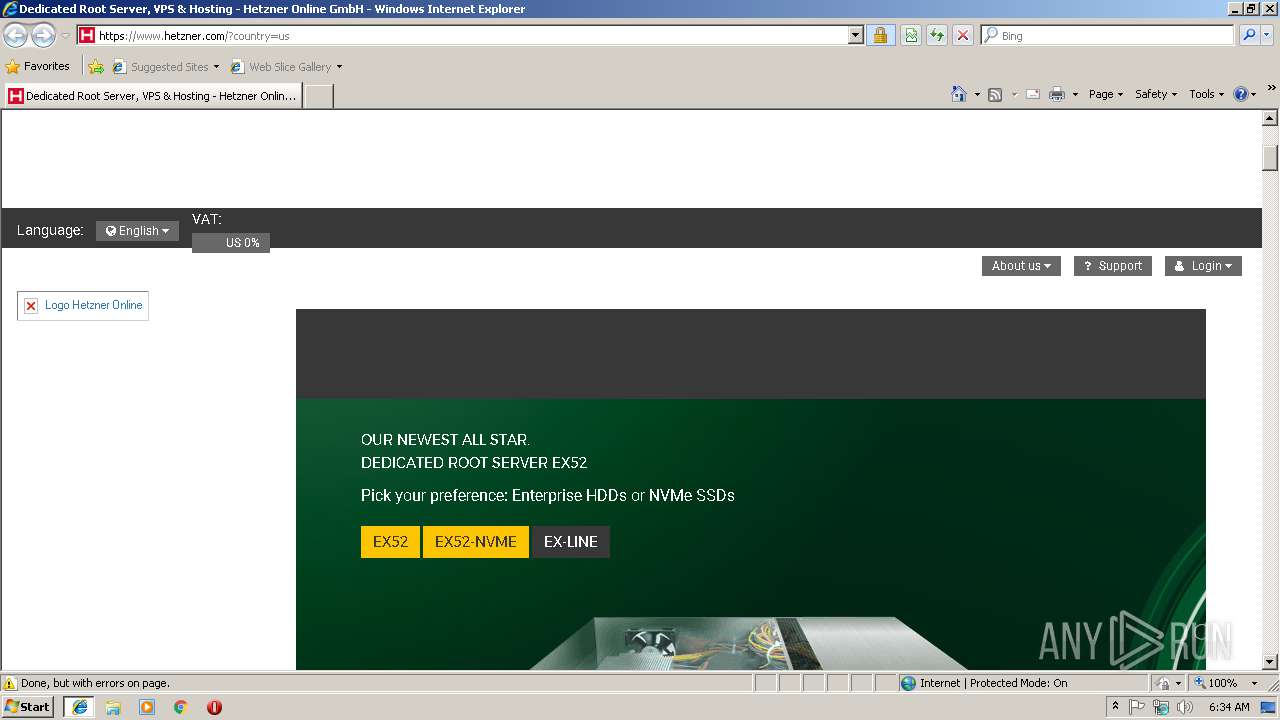This screenshot has width=1280, height=720.
Task: Open the VAT US 0% dropdown
Action: pos(231,243)
